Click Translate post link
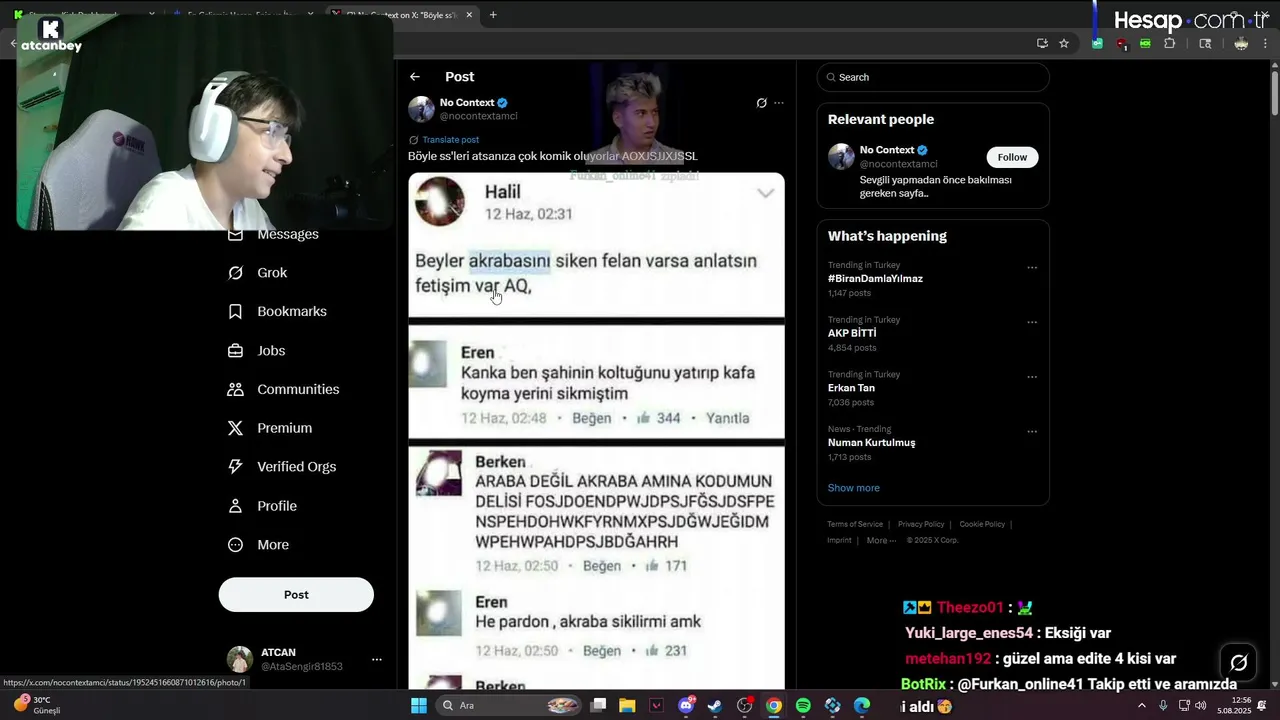The width and height of the screenshot is (1280, 720). pos(450,140)
